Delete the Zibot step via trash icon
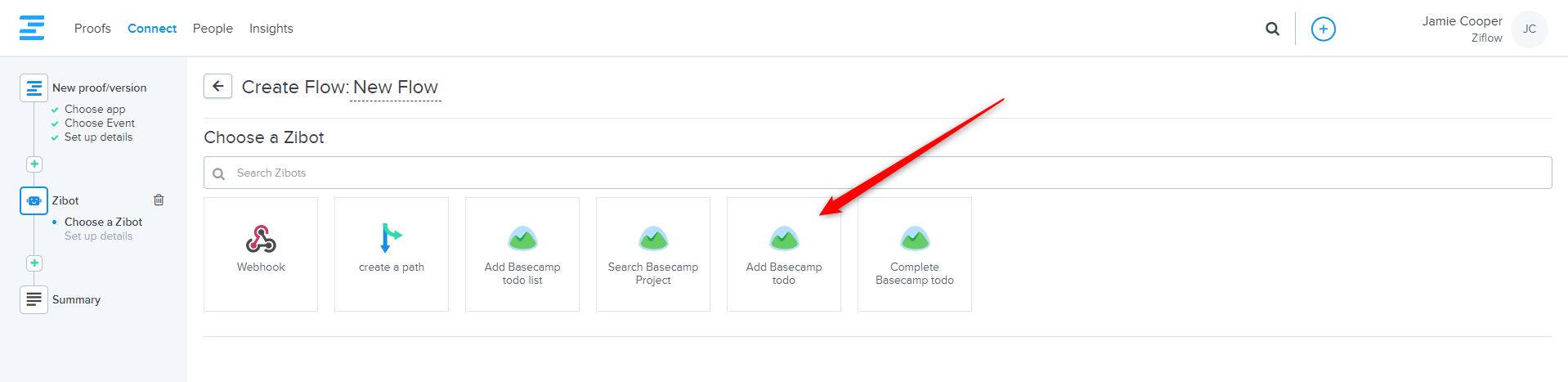The image size is (1568, 382). [159, 200]
